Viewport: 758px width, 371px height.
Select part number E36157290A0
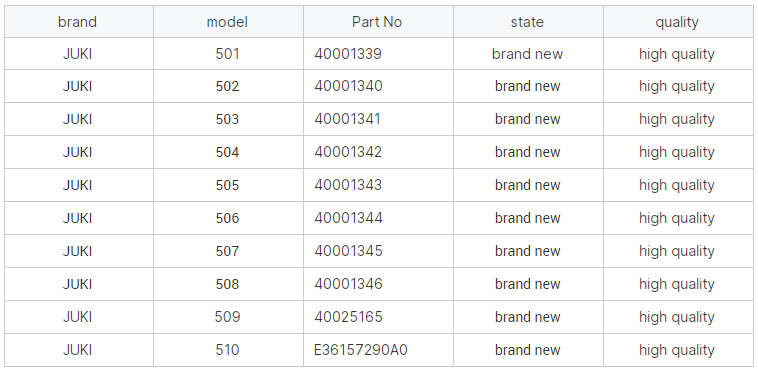click(x=361, y=350)
